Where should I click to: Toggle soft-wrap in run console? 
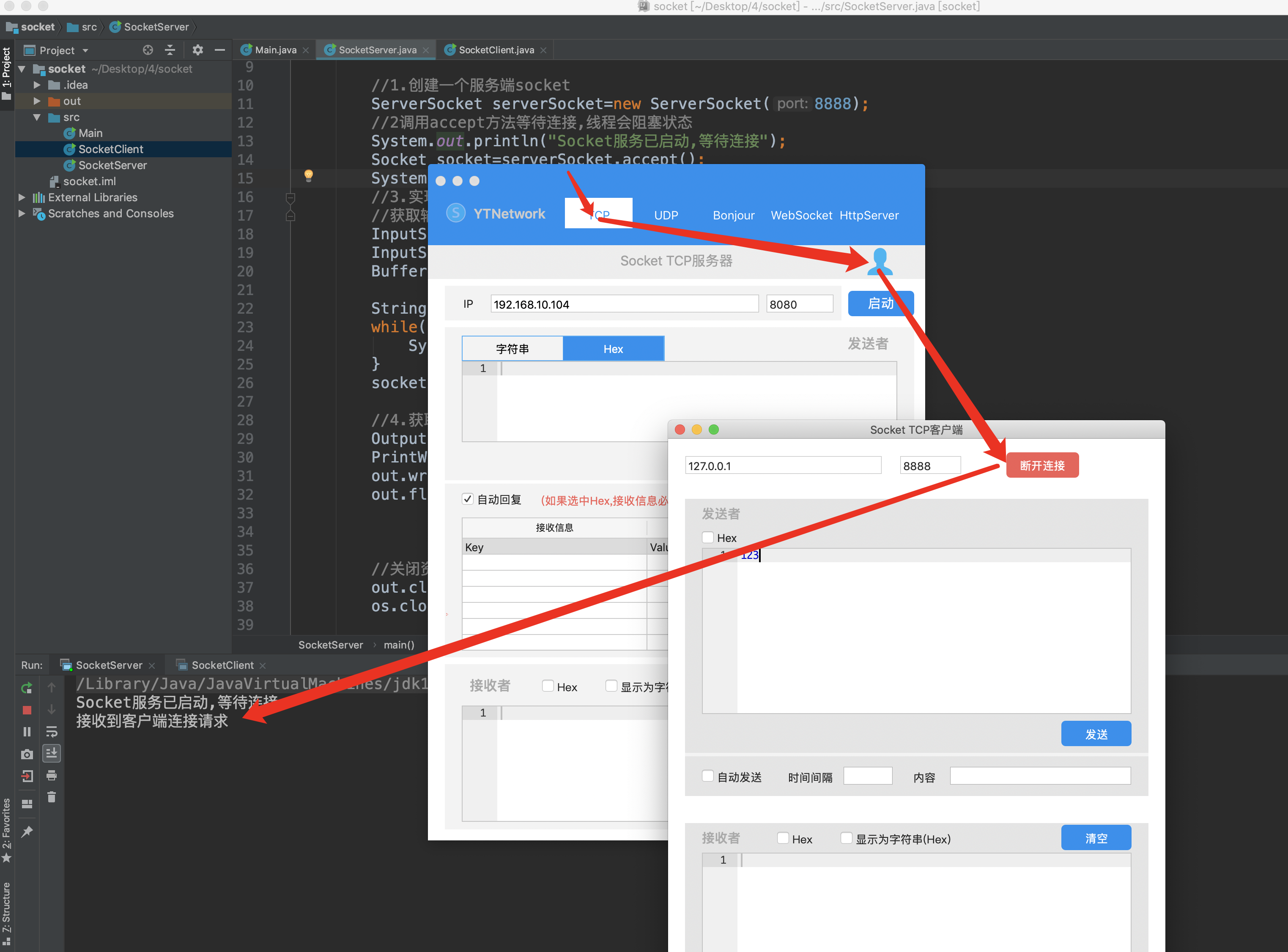click(52, 732)
